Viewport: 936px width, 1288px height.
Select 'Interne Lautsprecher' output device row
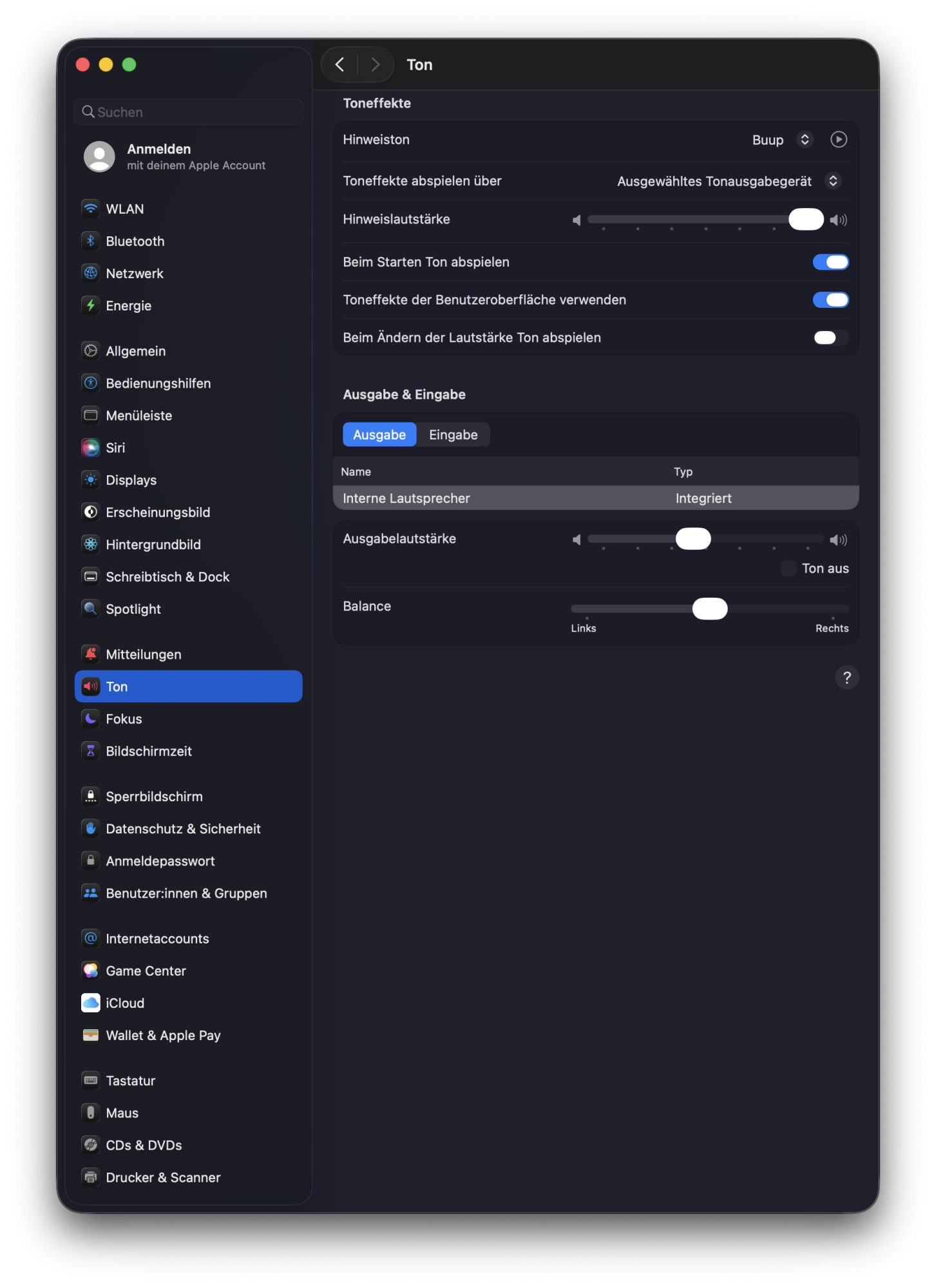click(595, 498)
